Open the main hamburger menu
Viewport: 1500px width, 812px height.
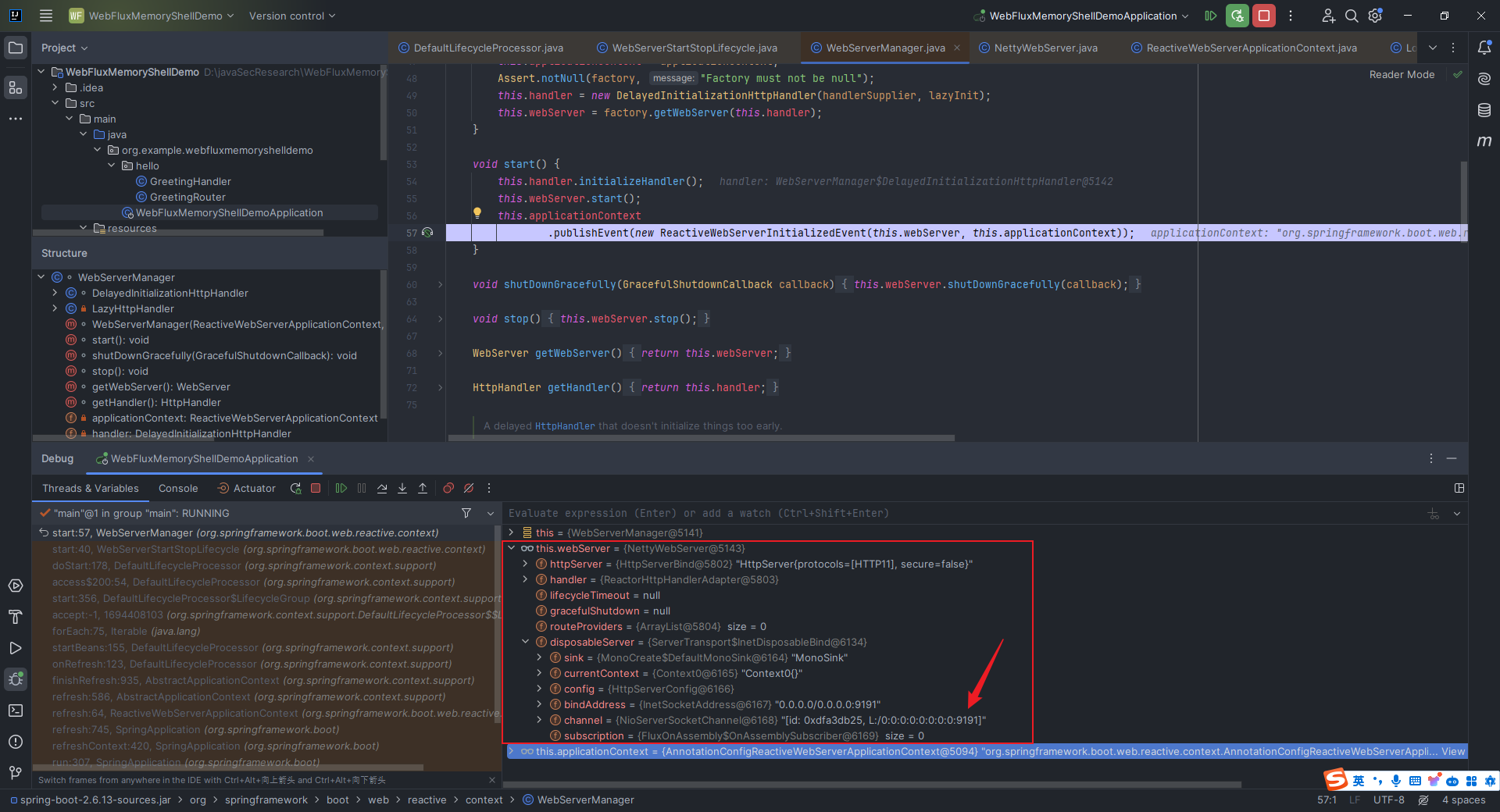point(46,16)
